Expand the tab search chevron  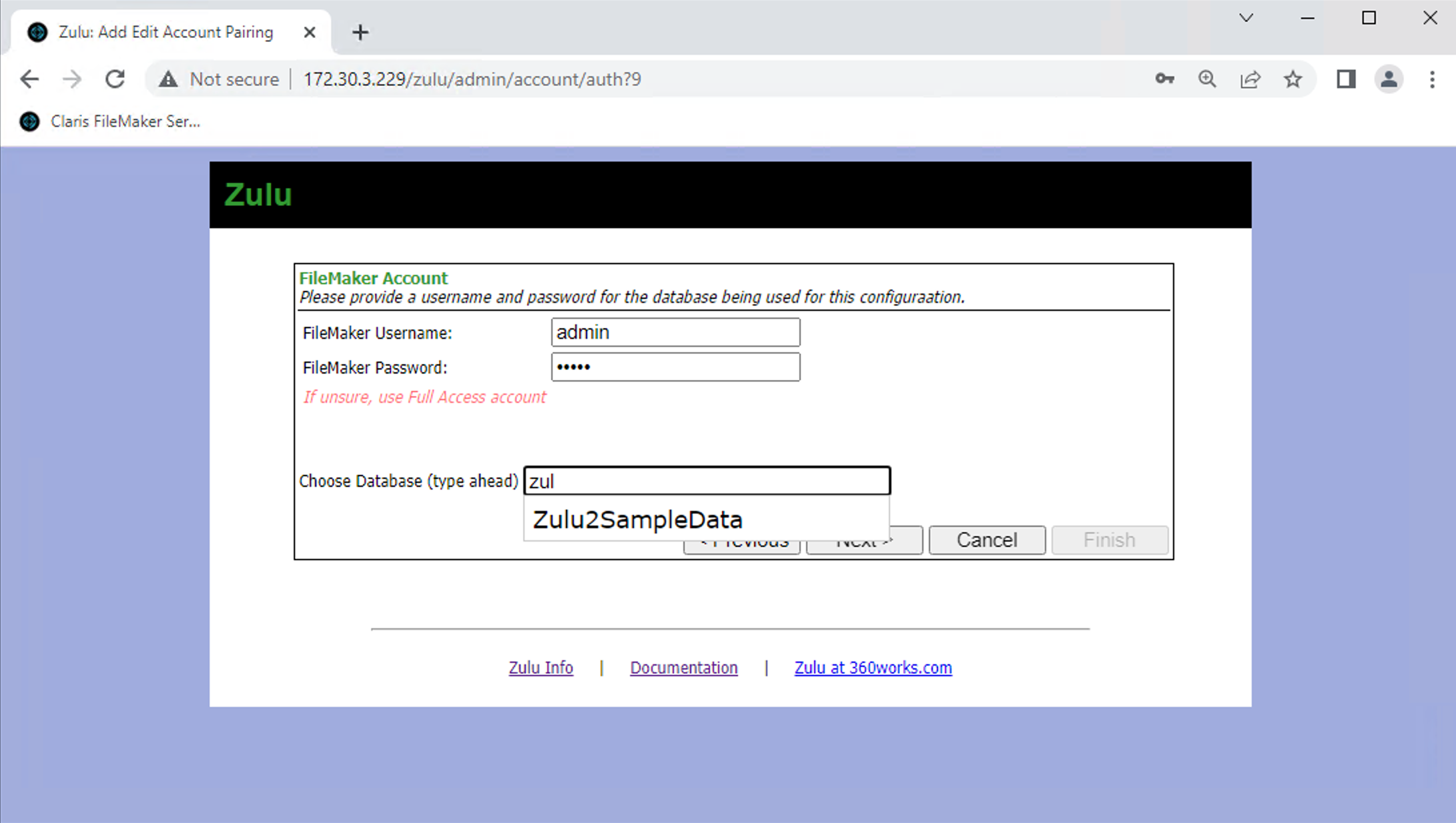(x=1246, y=18)
